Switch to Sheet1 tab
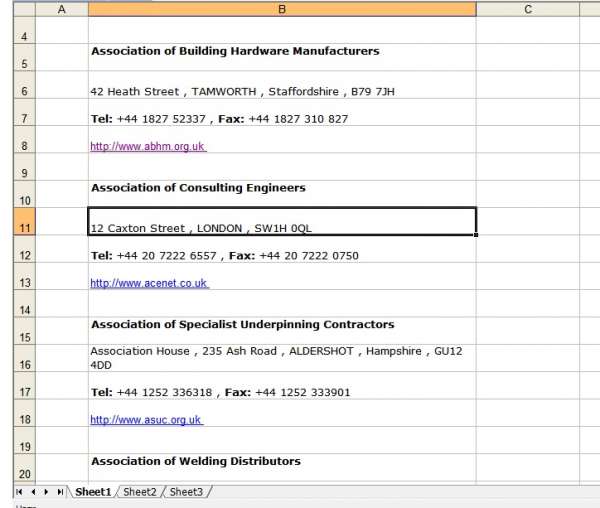This screenshot has width=600, height=508. 93,492
